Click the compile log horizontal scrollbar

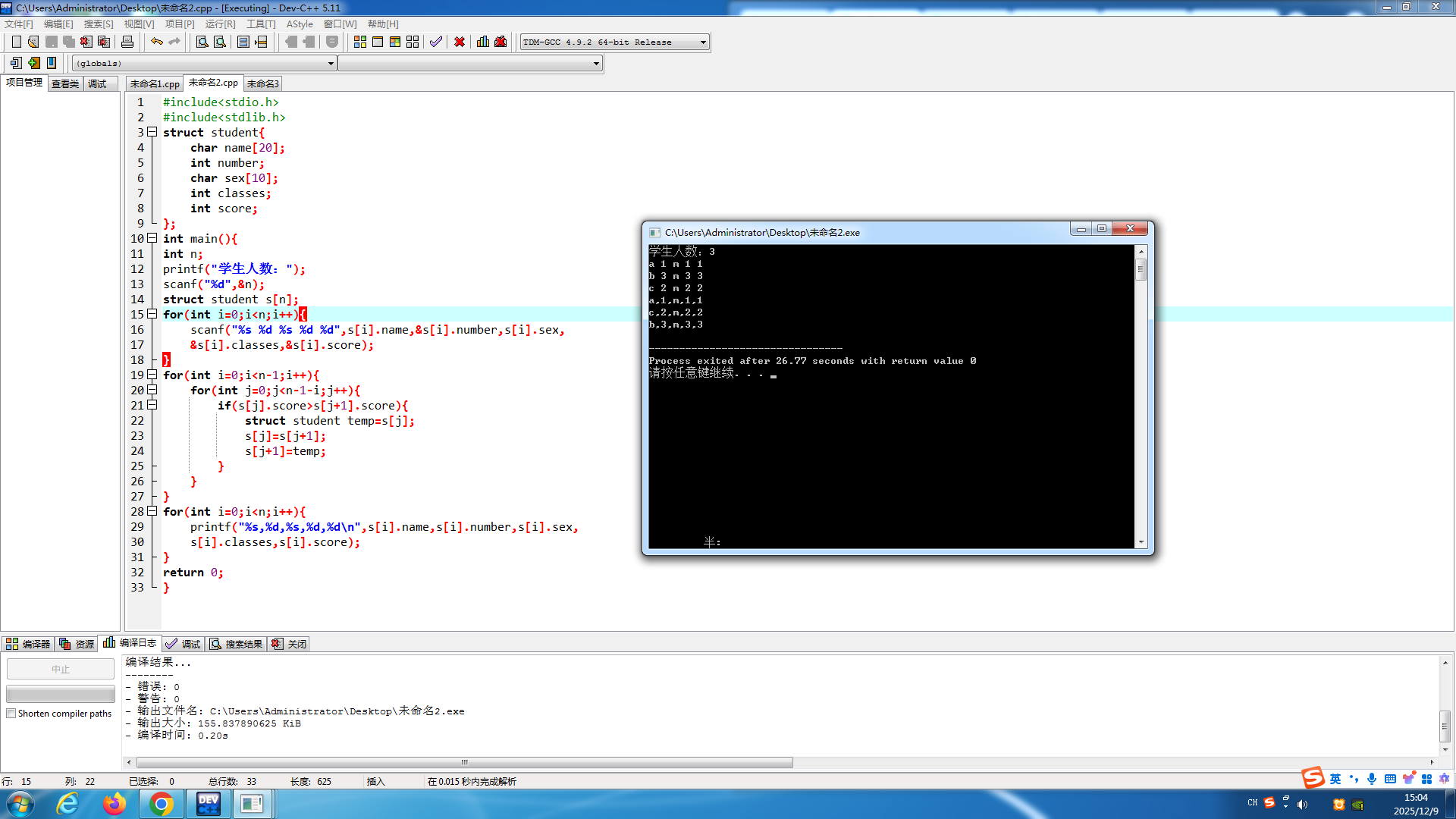coord(464,762)
